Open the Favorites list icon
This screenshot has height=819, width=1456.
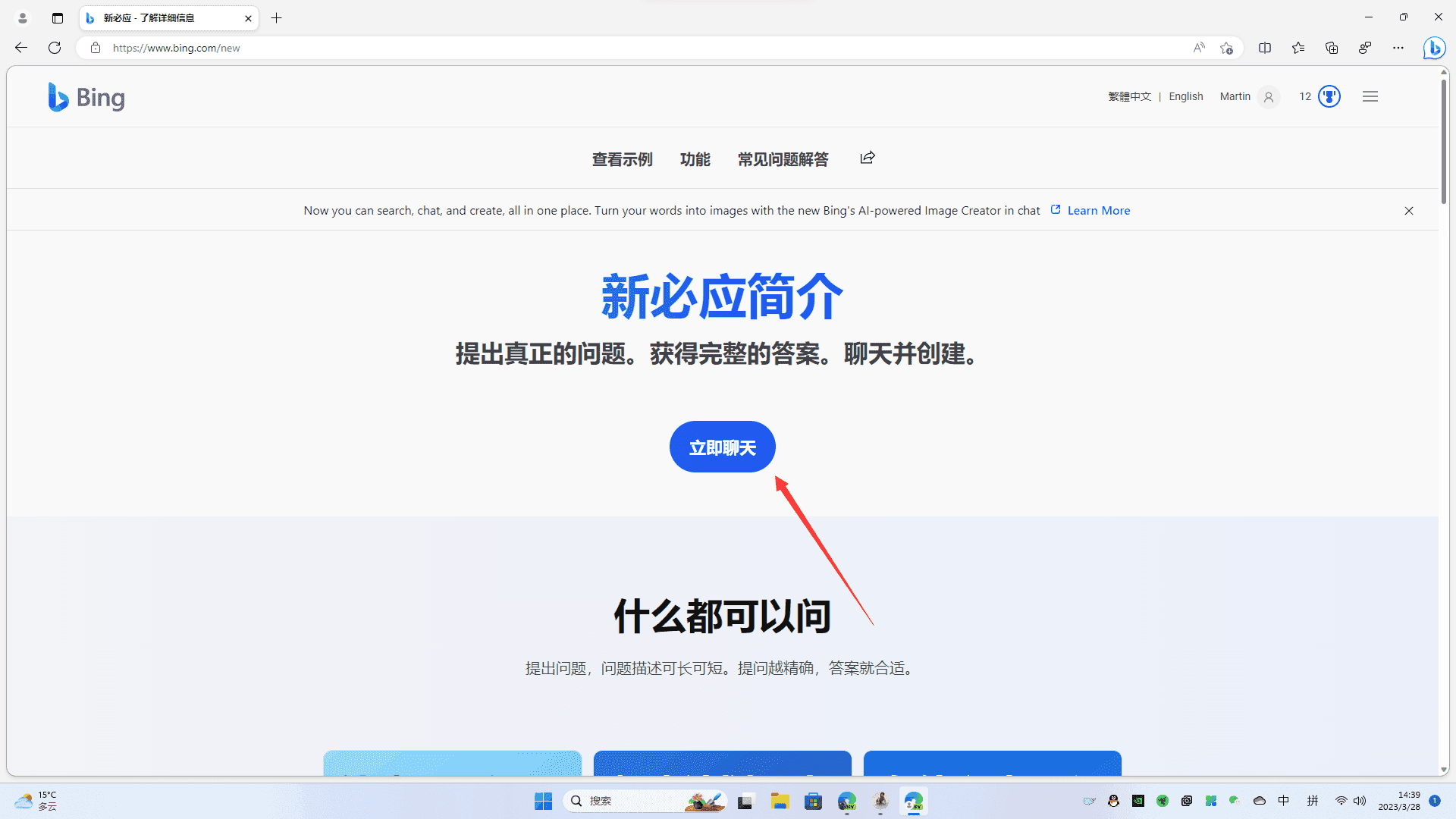point(1298,48)
